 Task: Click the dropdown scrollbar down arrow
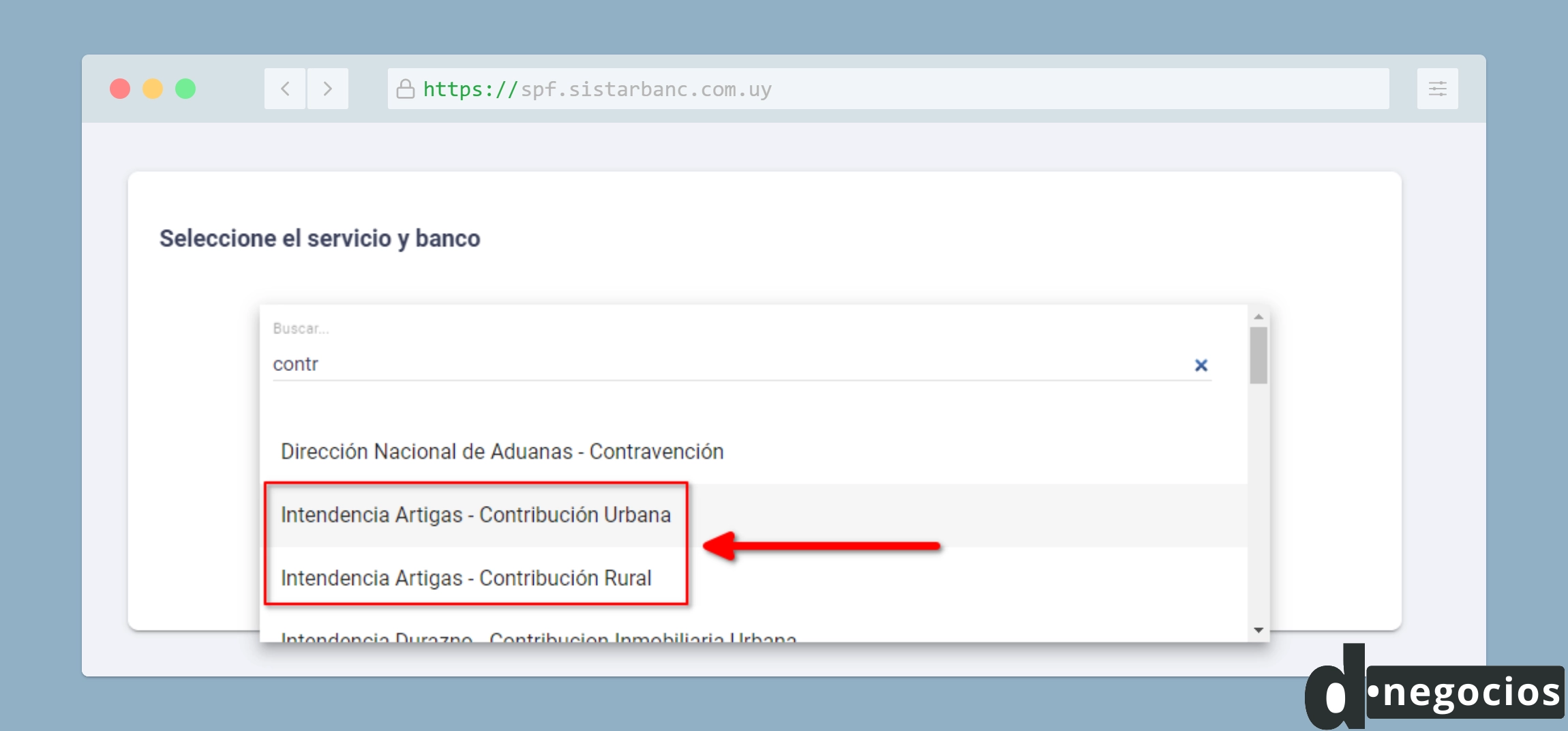[1258, 630]
